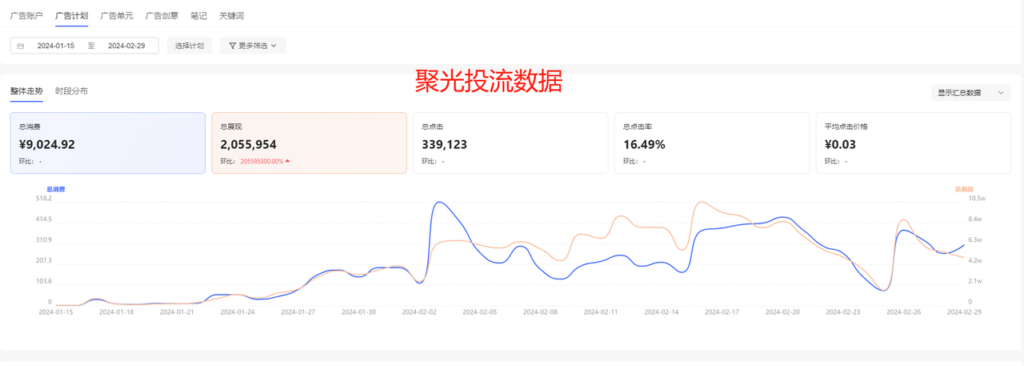The image size is (1024, 366).
Task: Click the end date 2024-02-29 field
Action: [126, 46]
